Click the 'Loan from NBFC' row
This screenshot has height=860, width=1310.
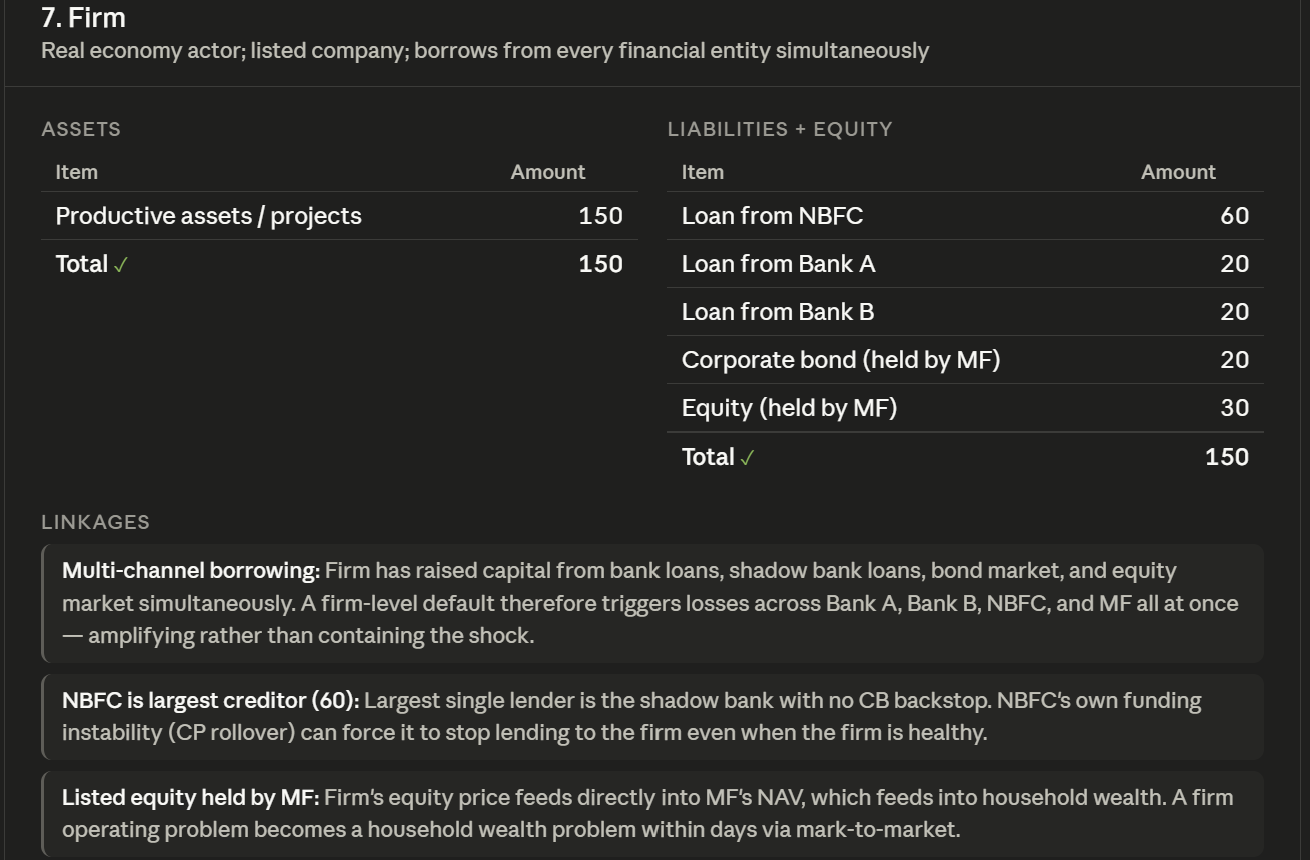coord(965,216)
